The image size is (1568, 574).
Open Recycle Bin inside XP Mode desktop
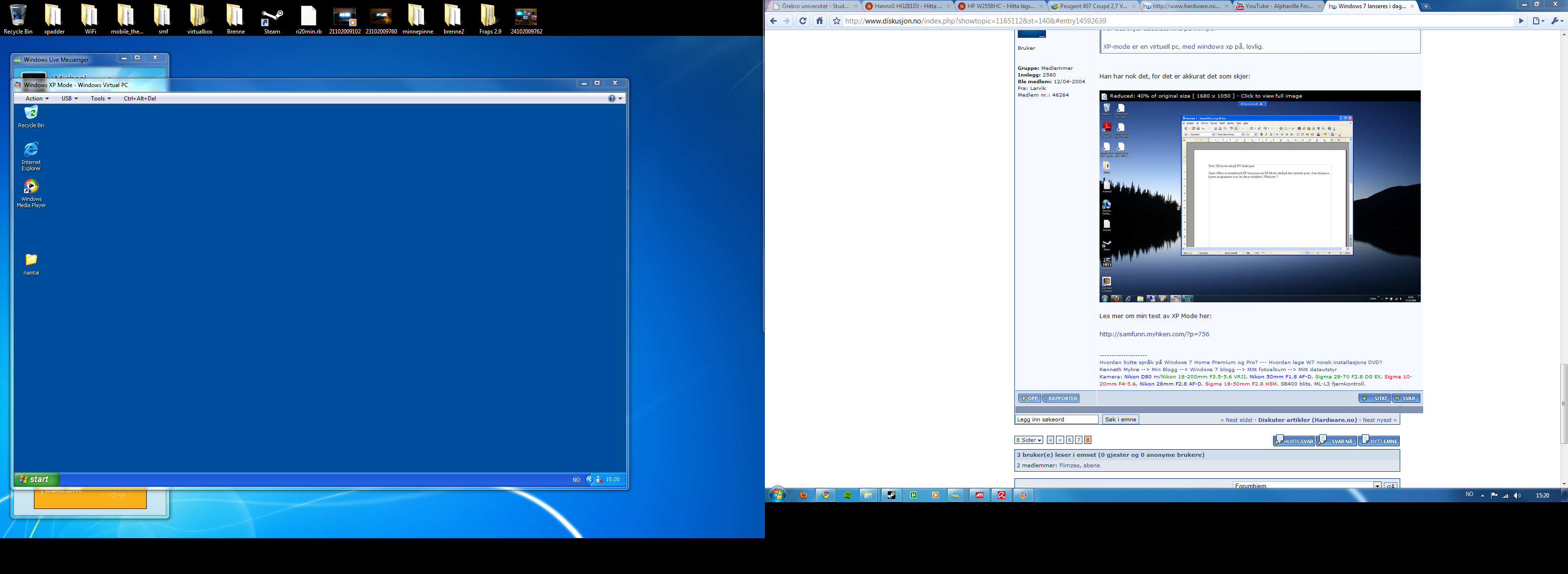tap(31, 116)
